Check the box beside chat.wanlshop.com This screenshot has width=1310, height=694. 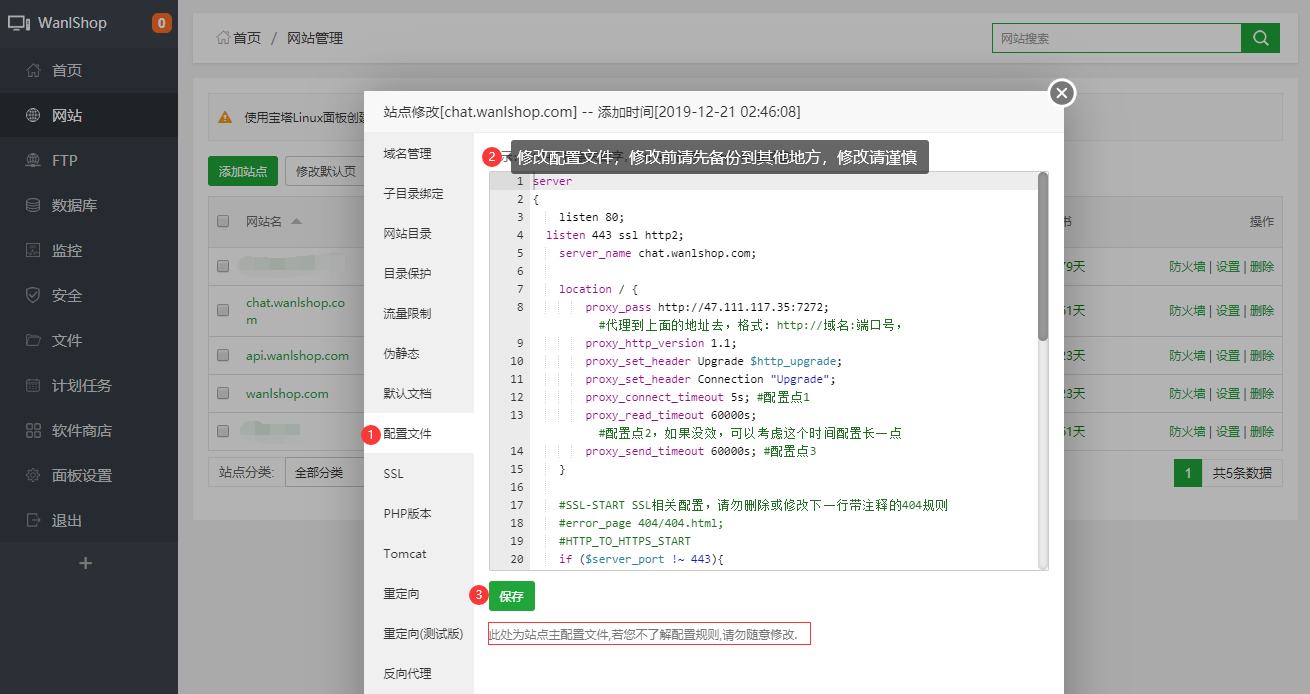(223, 311)
